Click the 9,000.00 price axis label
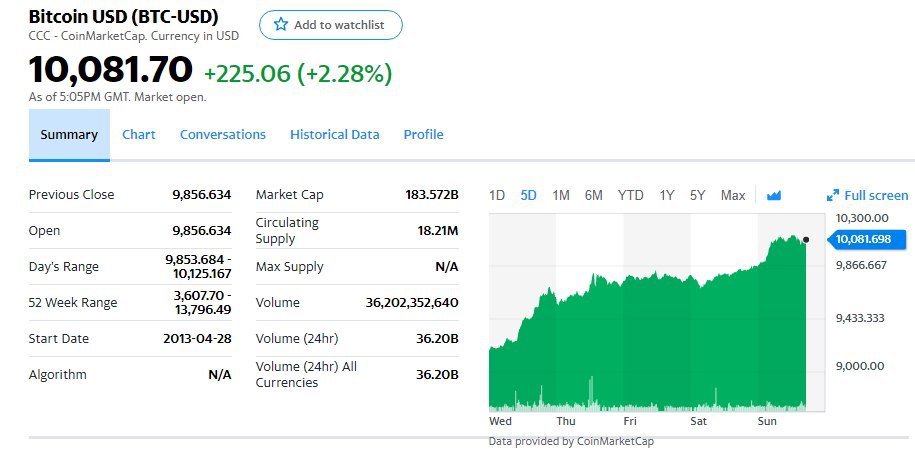915x461 pixels. pos(860,366)
